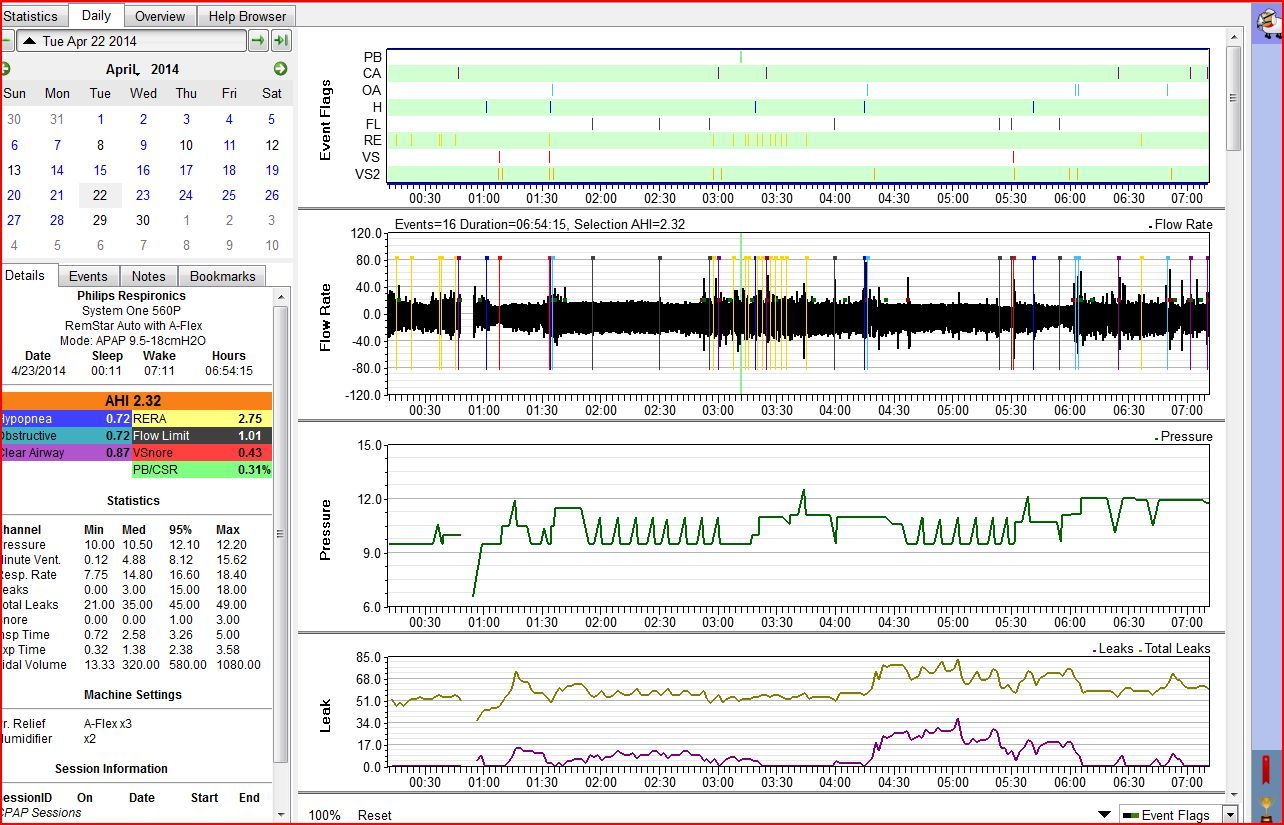The image size is (1284, 825).
Task: Open the Help Browser tab
Action: click(247, 16)
